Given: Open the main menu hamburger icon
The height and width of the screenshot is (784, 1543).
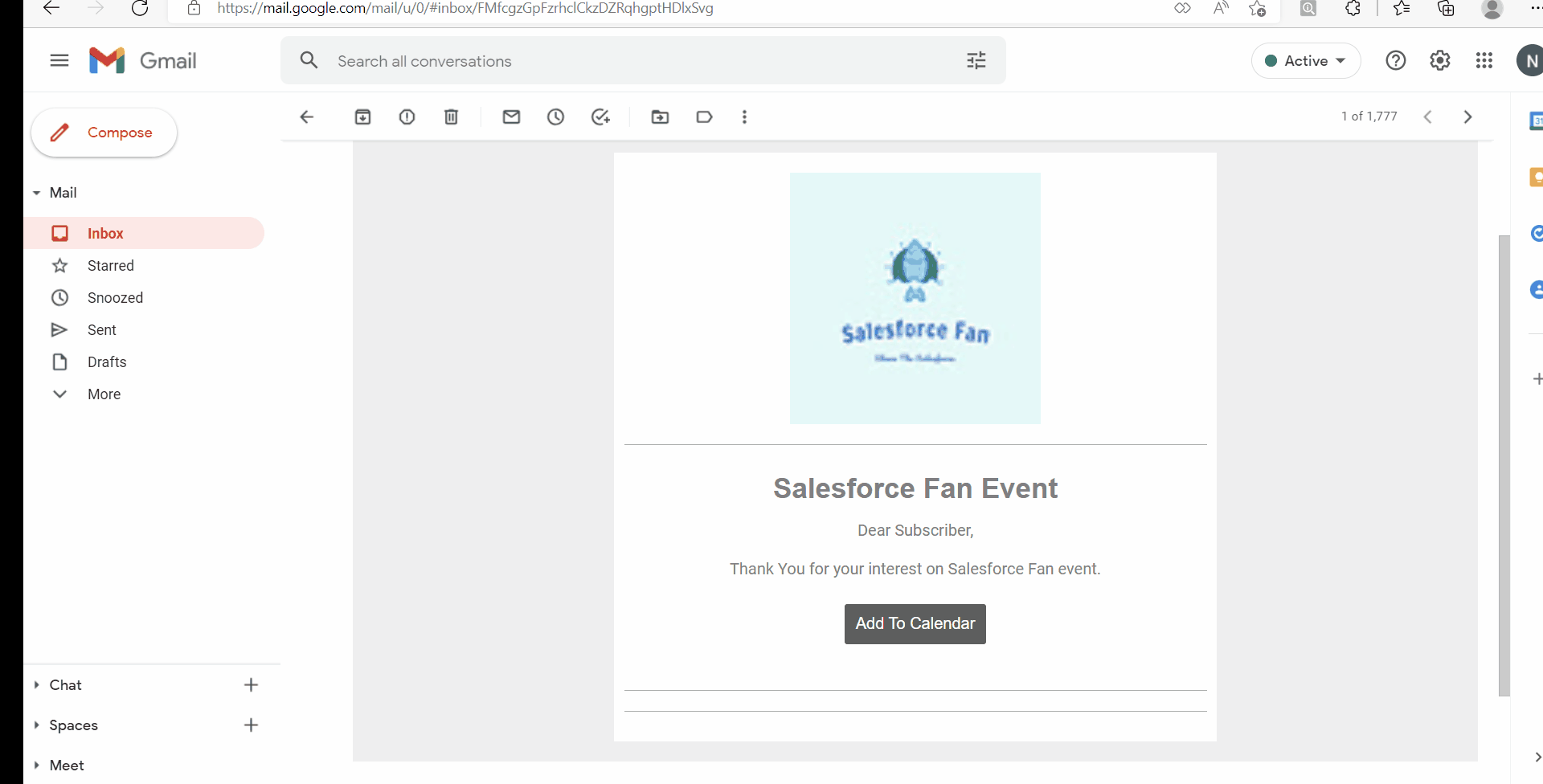Looking at the screenshot, I should click(59, 60).
